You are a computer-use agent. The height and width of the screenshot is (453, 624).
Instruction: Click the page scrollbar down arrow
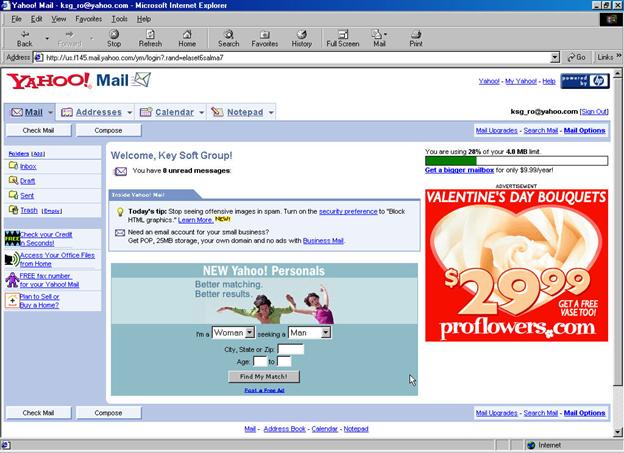coord(618,432)
